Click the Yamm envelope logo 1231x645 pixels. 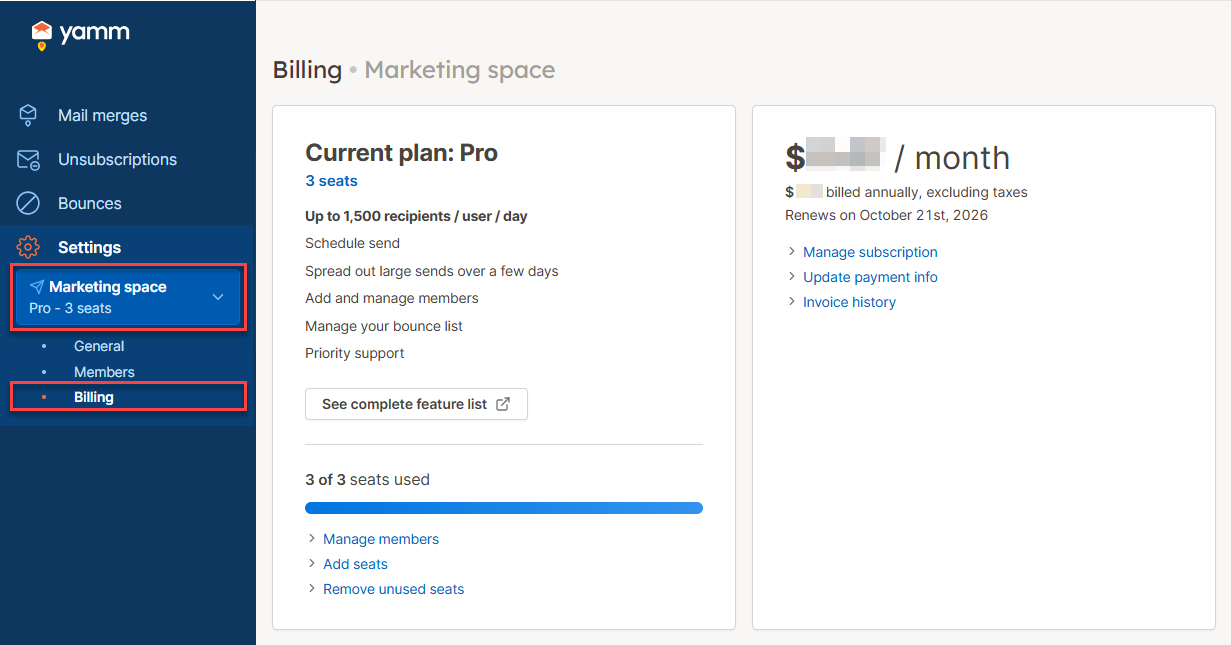pos(42,32)
